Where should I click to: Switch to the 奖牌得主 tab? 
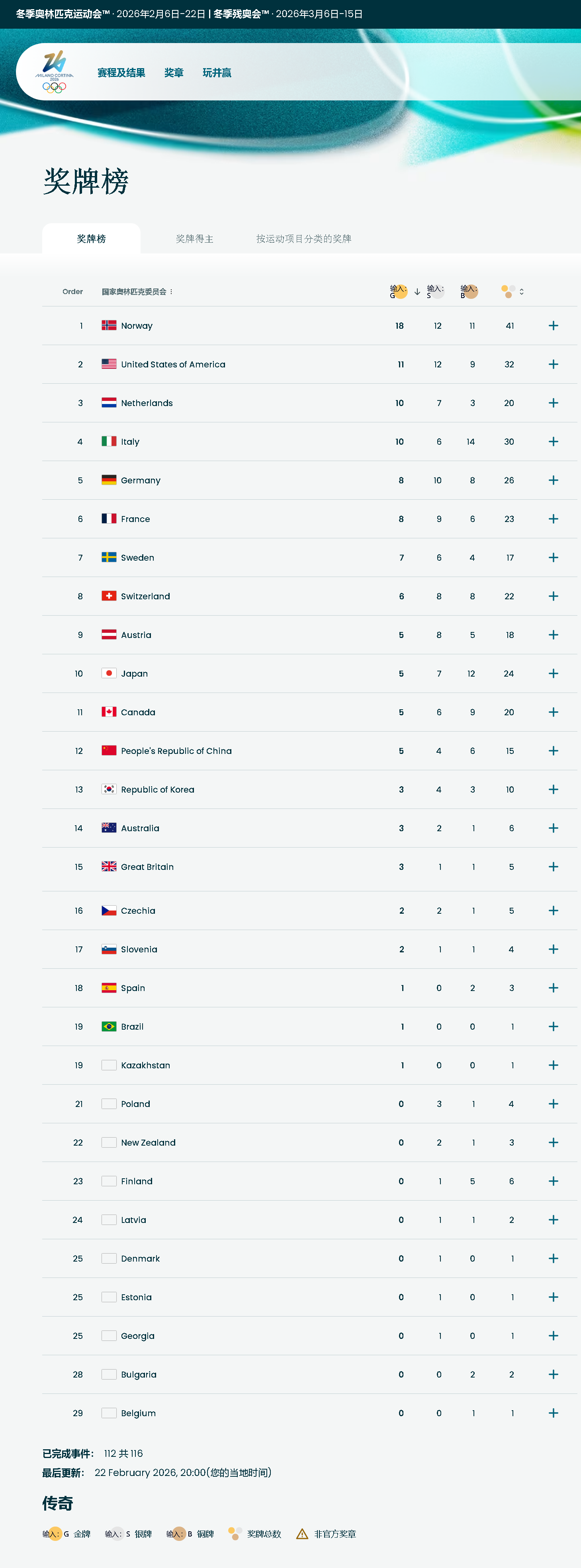pyautogui.click(x=195, y=239)
